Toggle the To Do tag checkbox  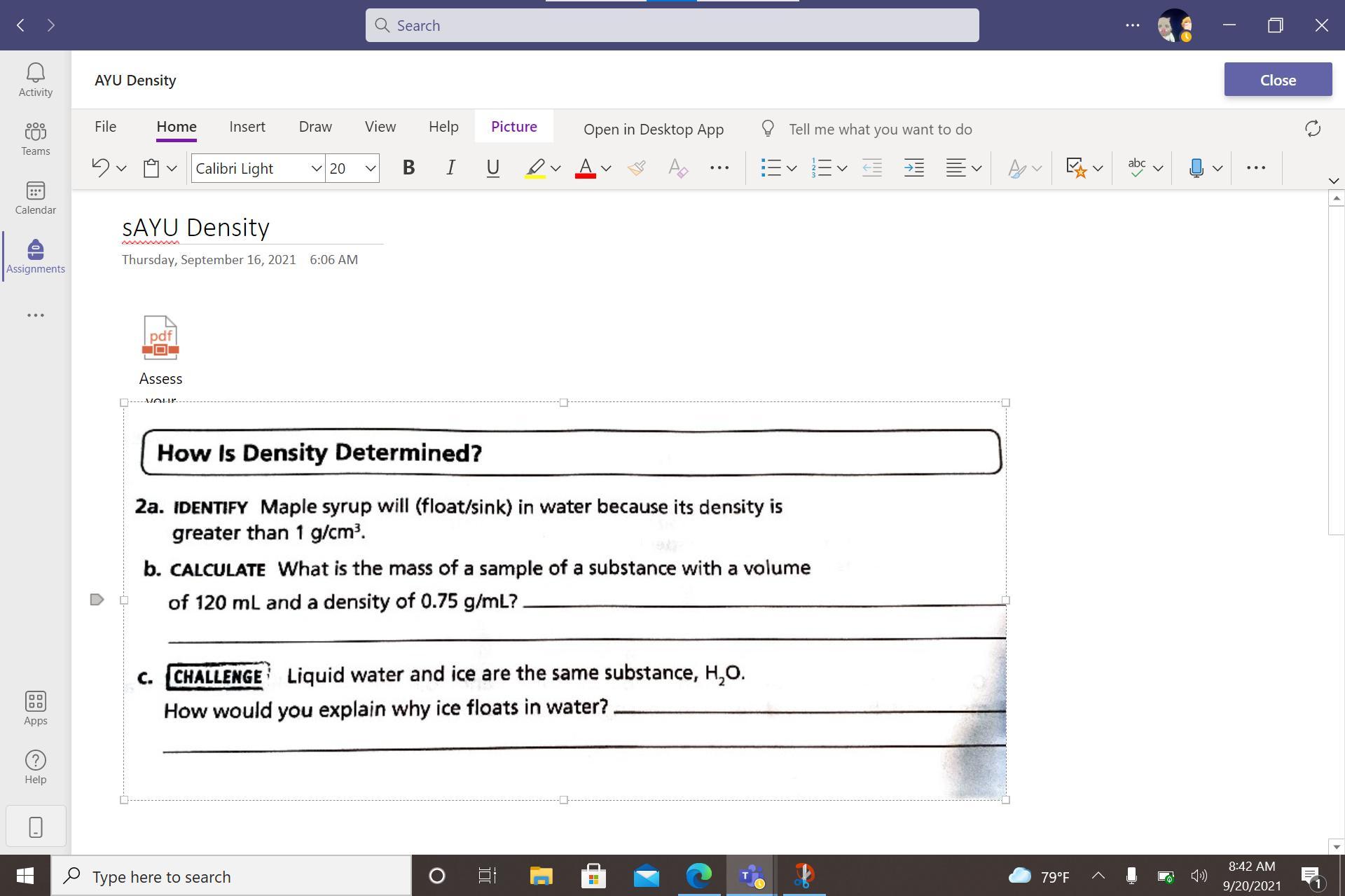tap(1076, 168)
